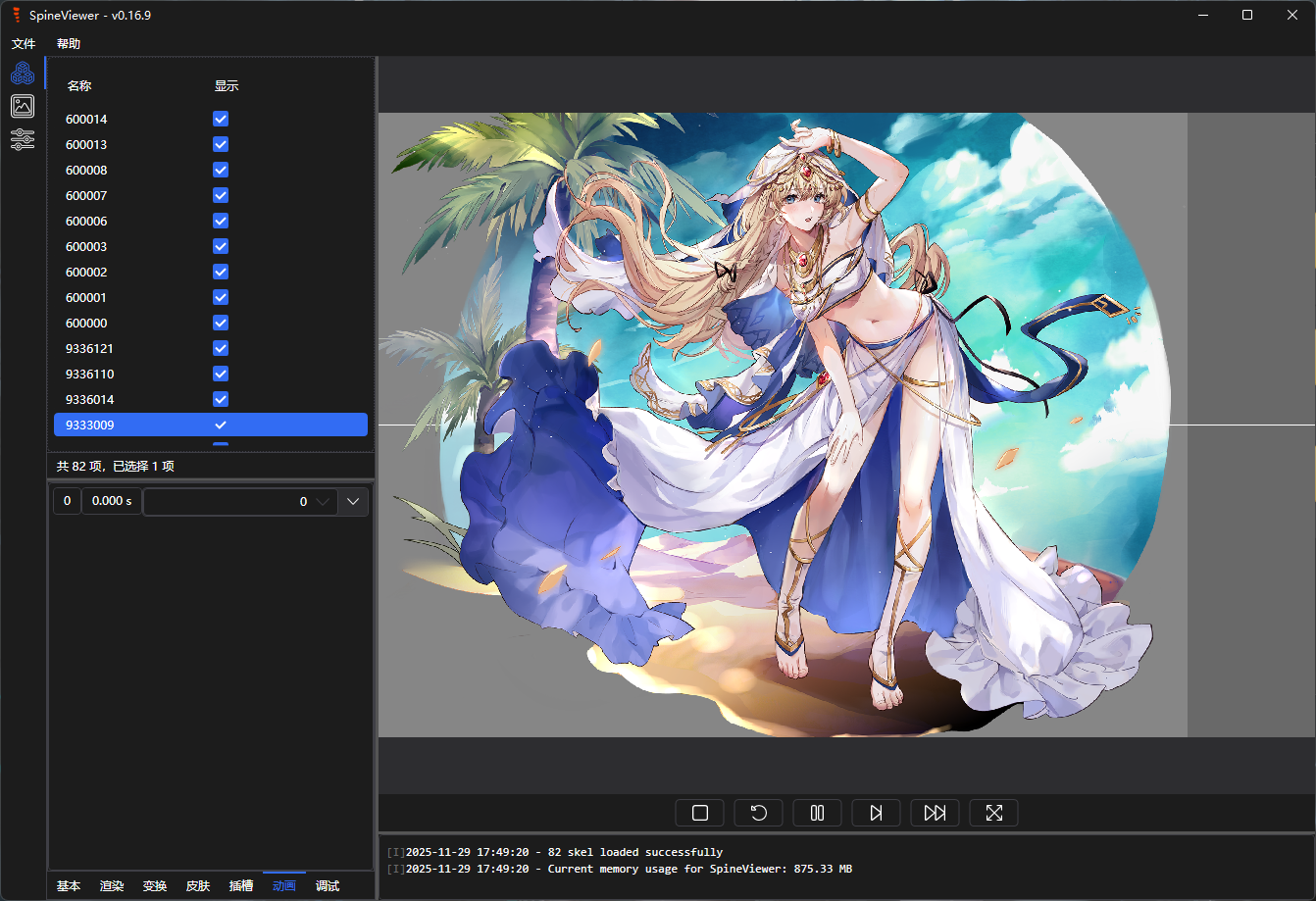Open the 文件 menu

[24, 44]
